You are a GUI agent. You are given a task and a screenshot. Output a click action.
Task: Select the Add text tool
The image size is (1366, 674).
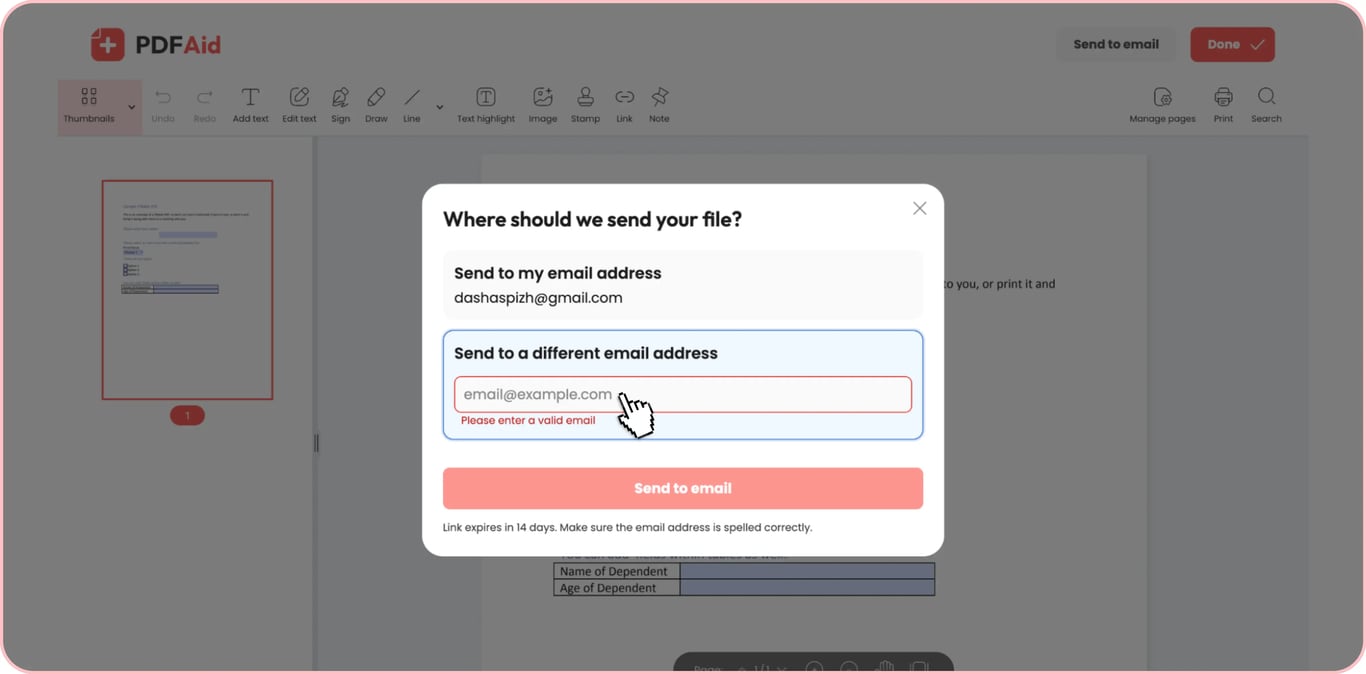250,105
